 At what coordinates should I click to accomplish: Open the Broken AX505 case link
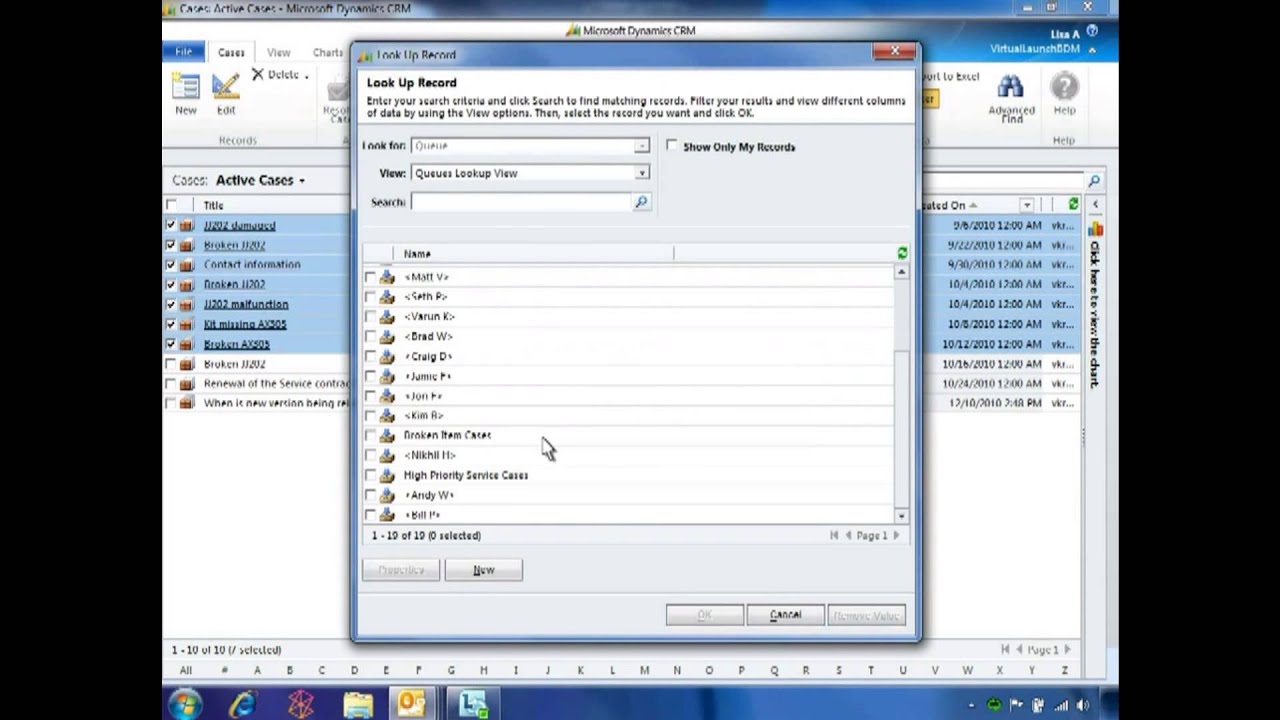[237, 344]
